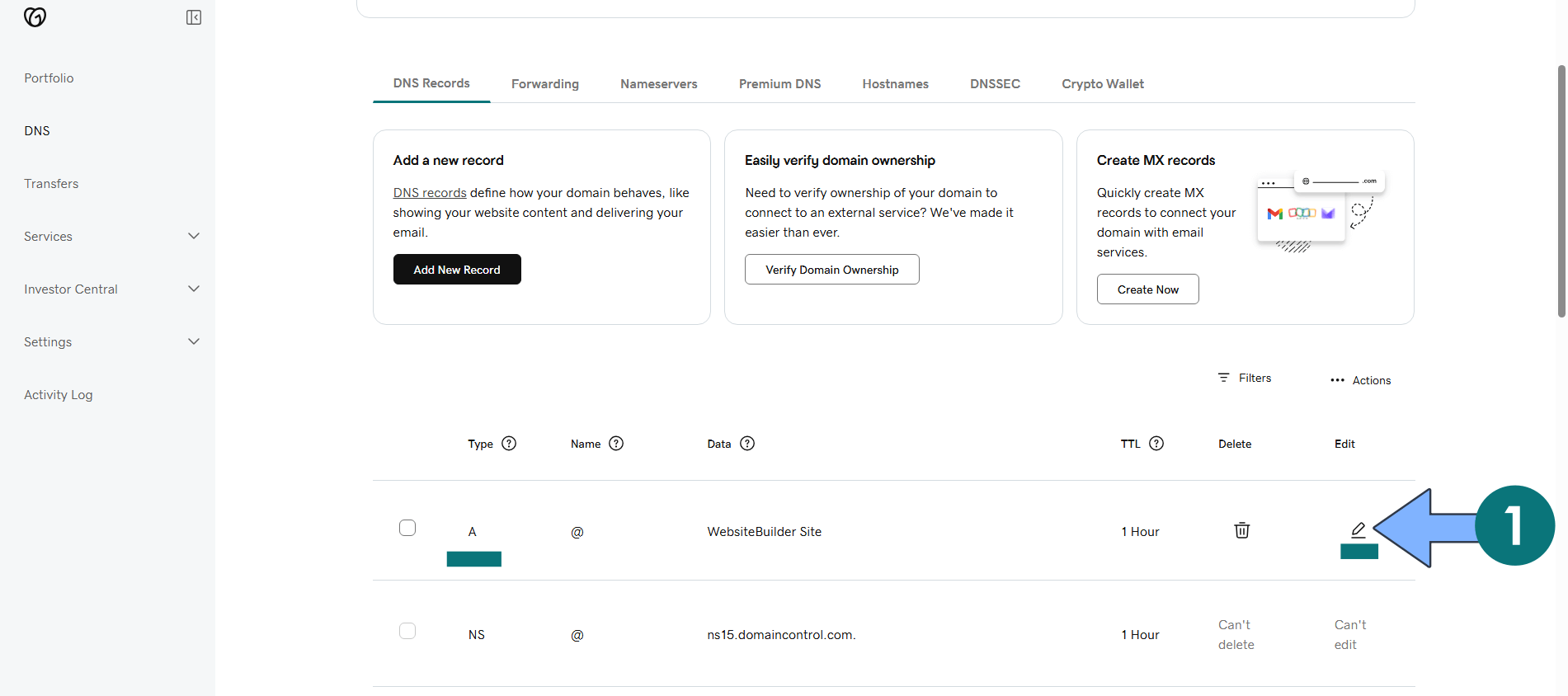Open the Premium DNS tab
The image size is (1568, 696).
(x=779, y=84)
